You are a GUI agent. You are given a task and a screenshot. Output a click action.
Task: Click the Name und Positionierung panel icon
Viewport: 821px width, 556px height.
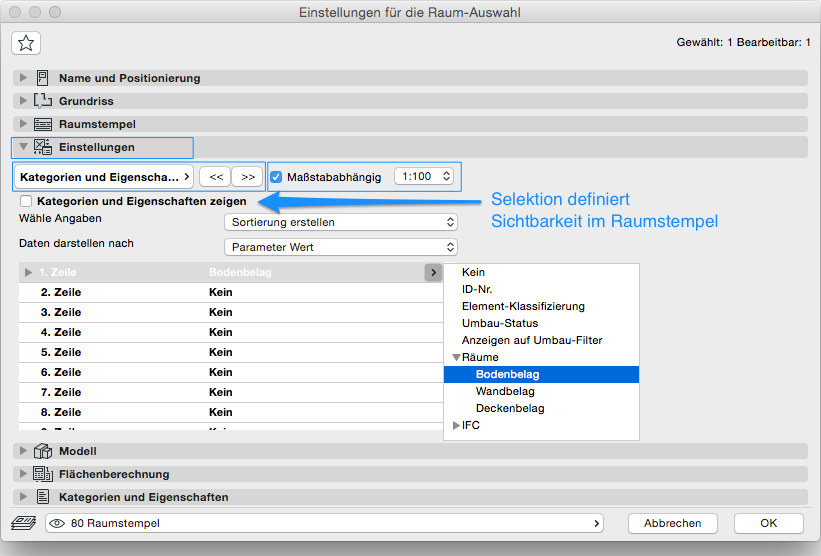click(43, 78)
